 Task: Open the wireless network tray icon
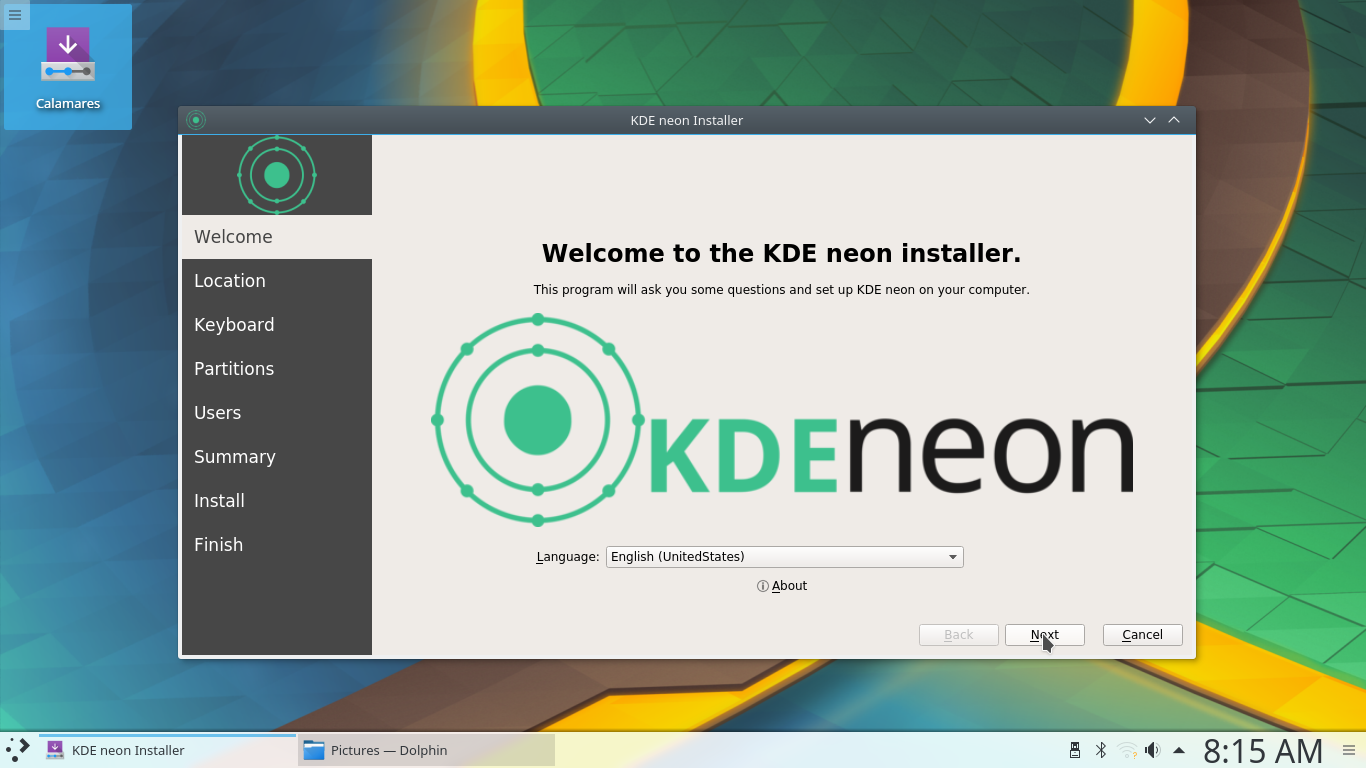pyautogui.click(x=1127, y=750)
